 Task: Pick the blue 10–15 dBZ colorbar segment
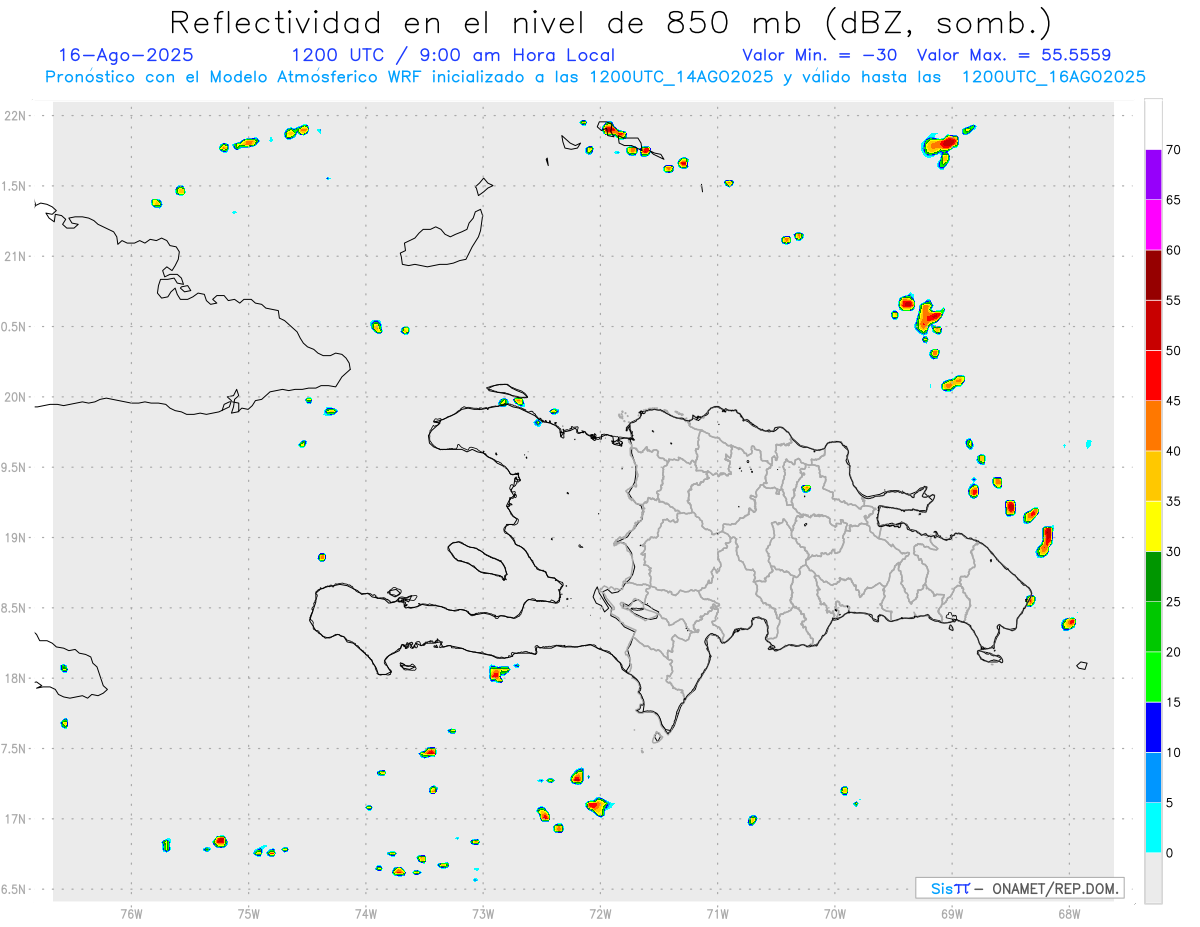pos(1153,727)
